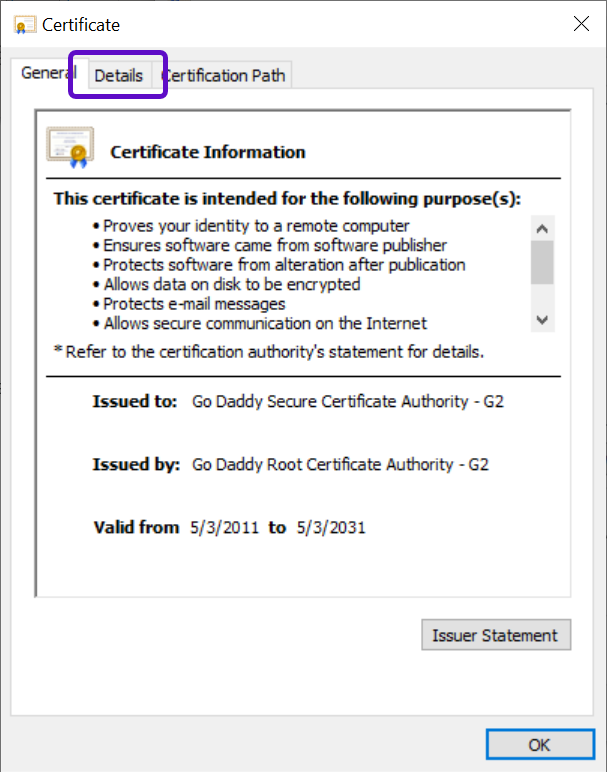Click the purposes list scroll down arrow
Screen dimensions: 607x772
[x=542, y=319]
